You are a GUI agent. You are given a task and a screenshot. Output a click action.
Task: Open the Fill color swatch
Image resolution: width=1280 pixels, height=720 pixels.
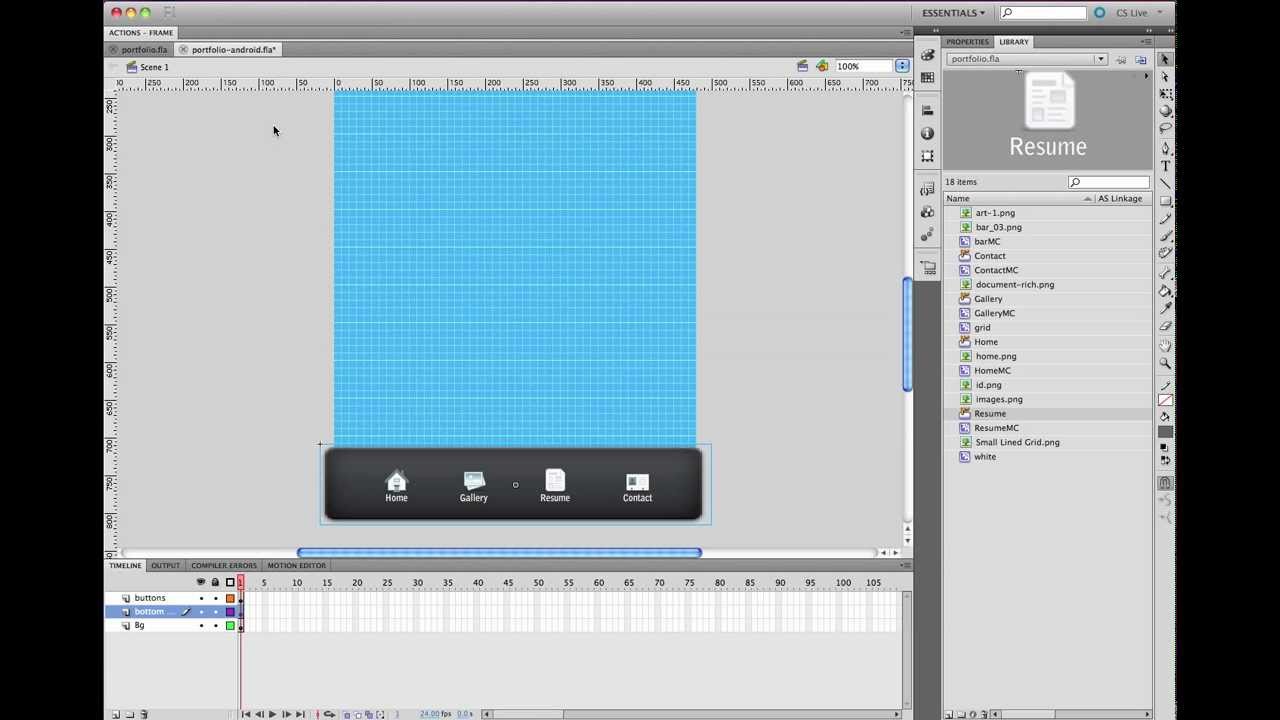(1165, 432)
